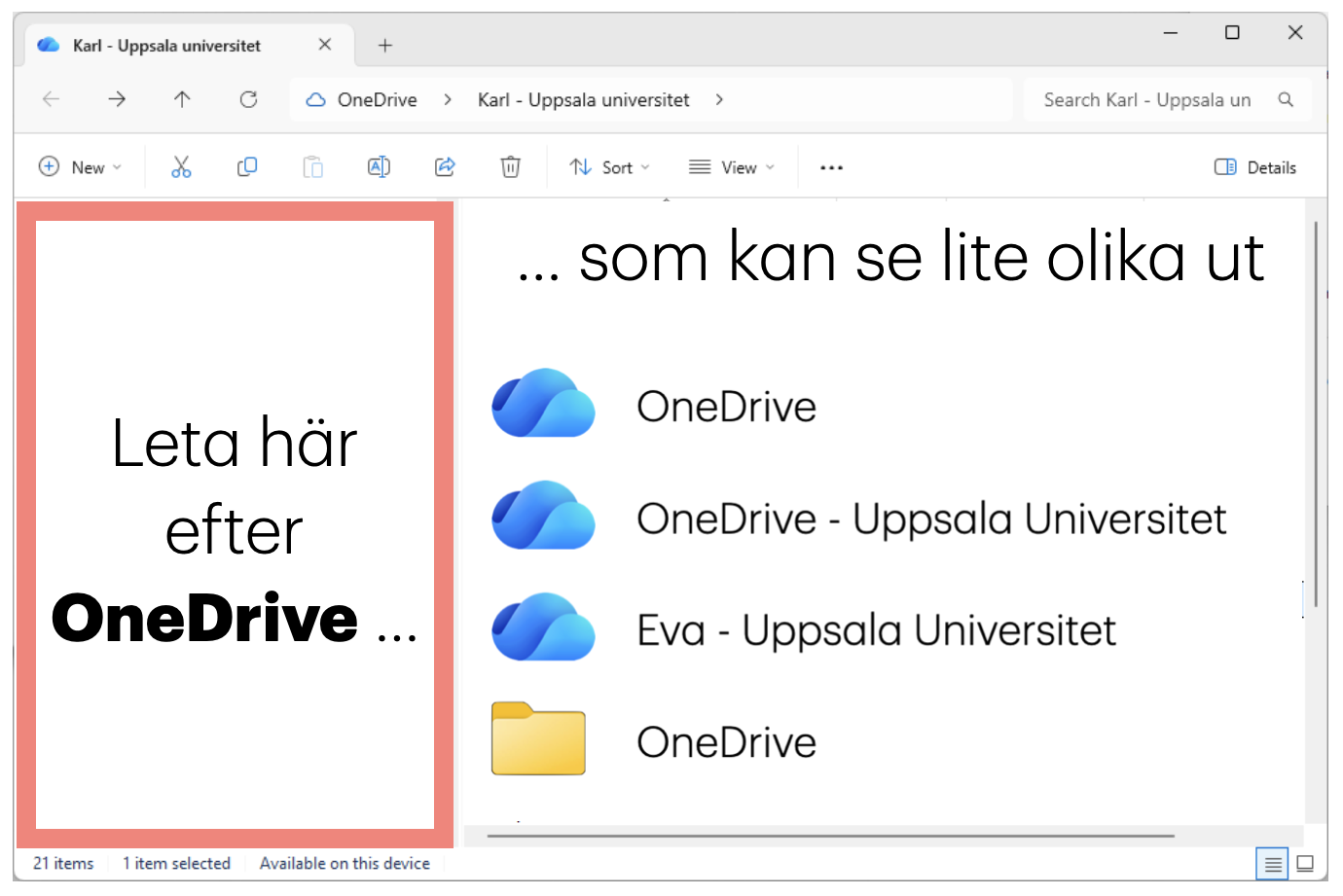
Task: Click the horizontal scrollbar at bottom
Action: 830,836
